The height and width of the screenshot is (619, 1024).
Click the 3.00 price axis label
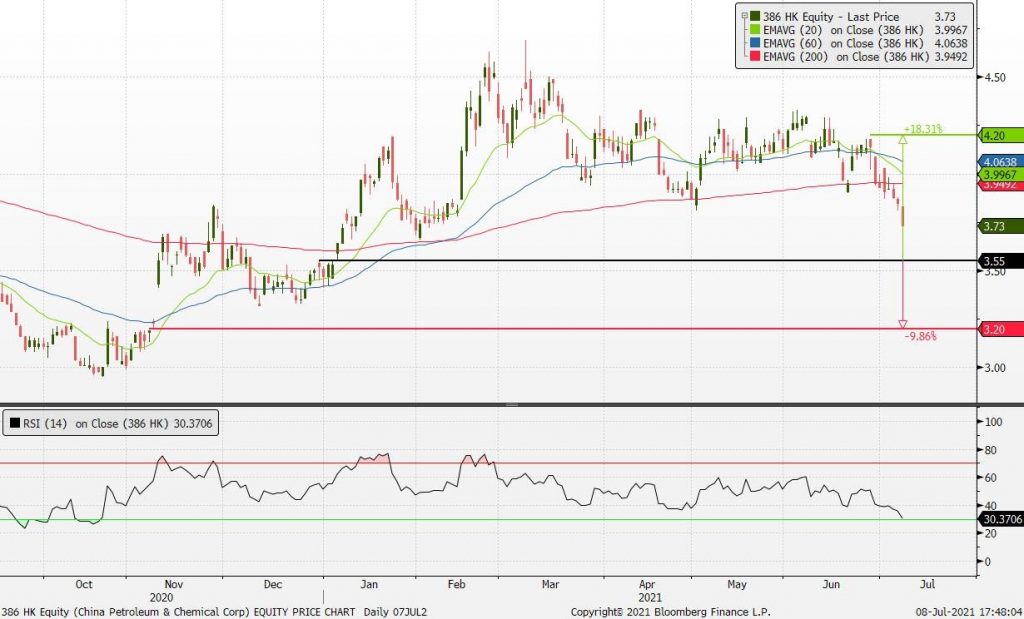(995, 368)
